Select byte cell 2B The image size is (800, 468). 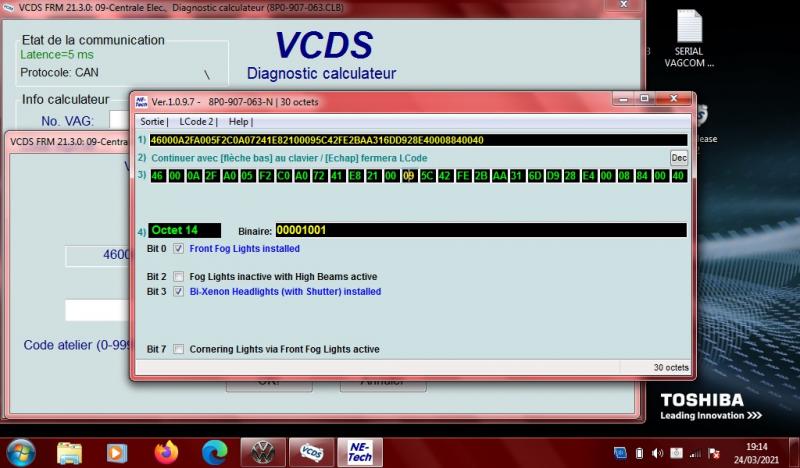click(481, 176)
